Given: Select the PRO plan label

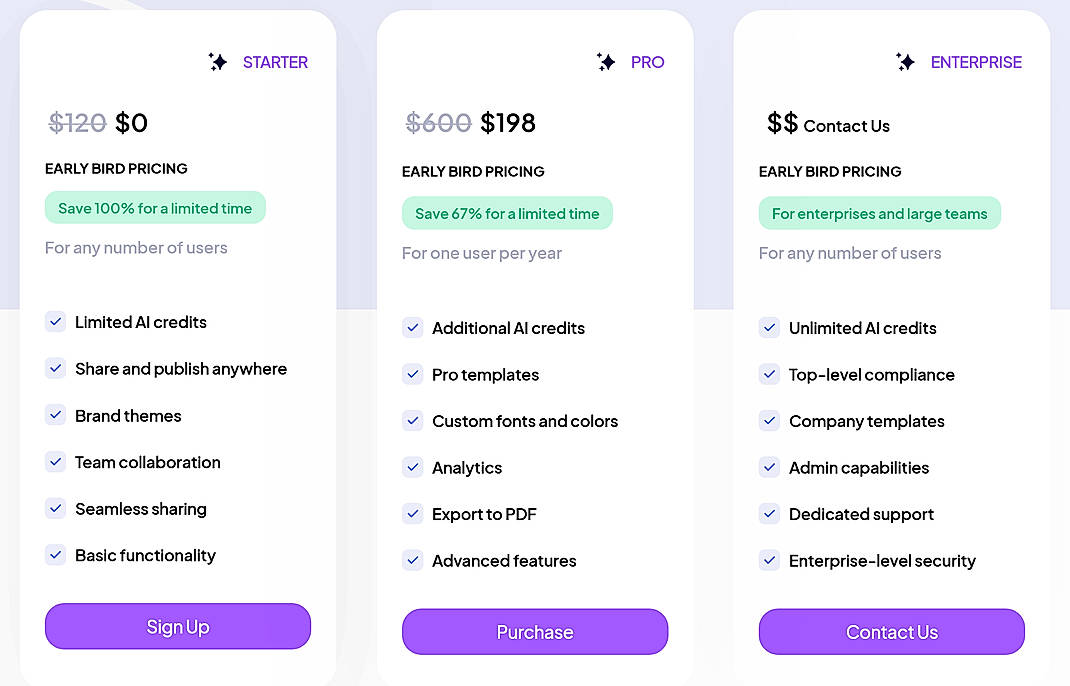Looking at the screenshot, I should (x=648, y=62).
